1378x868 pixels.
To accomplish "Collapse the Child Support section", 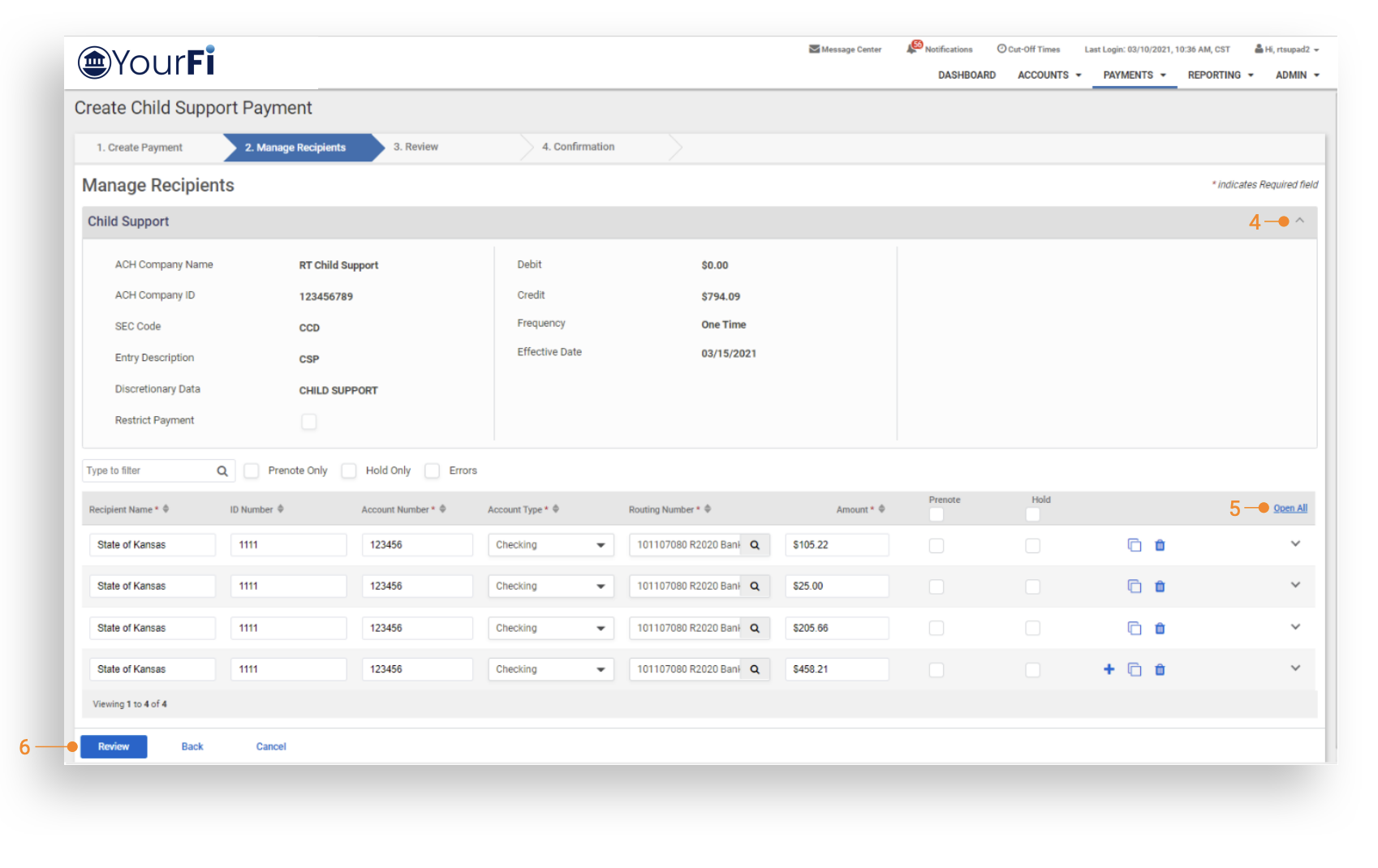I will click(1299, 221).
